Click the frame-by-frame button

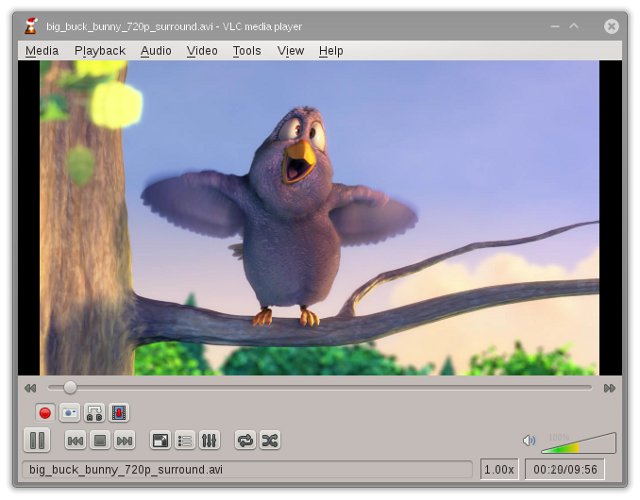pyautogui.click(x=119, y=412)
